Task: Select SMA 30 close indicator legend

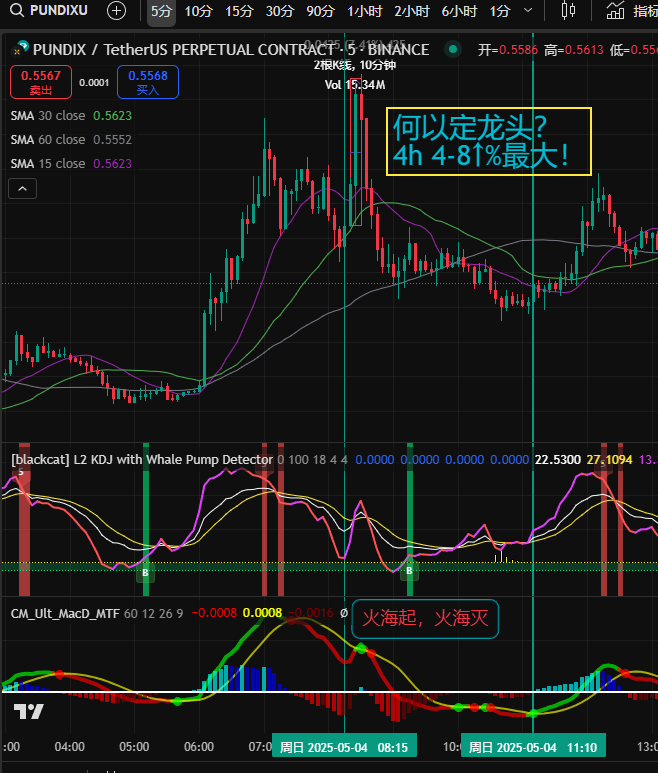Action: (71, 115)
